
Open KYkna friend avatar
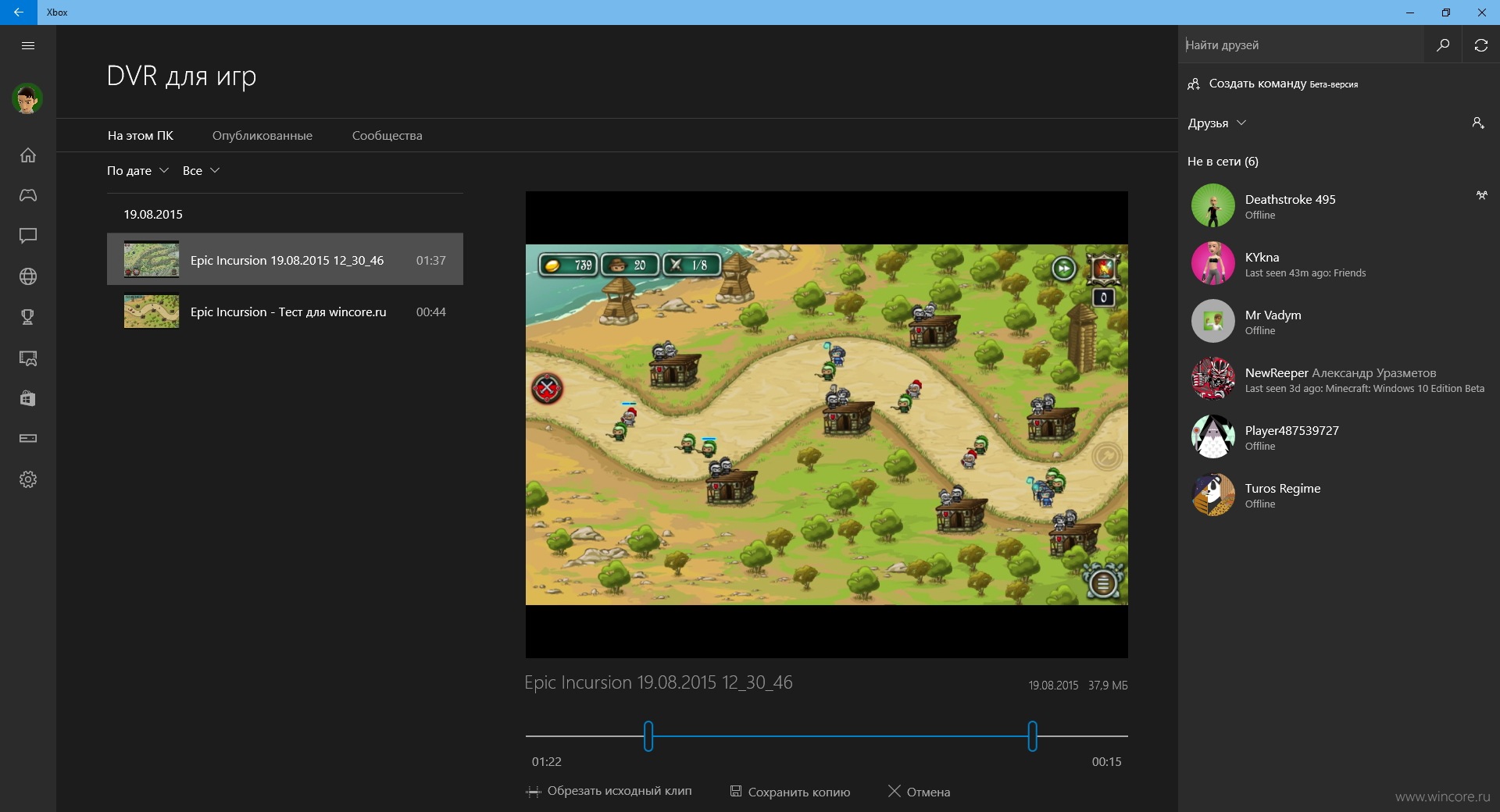coord(1212,264)
